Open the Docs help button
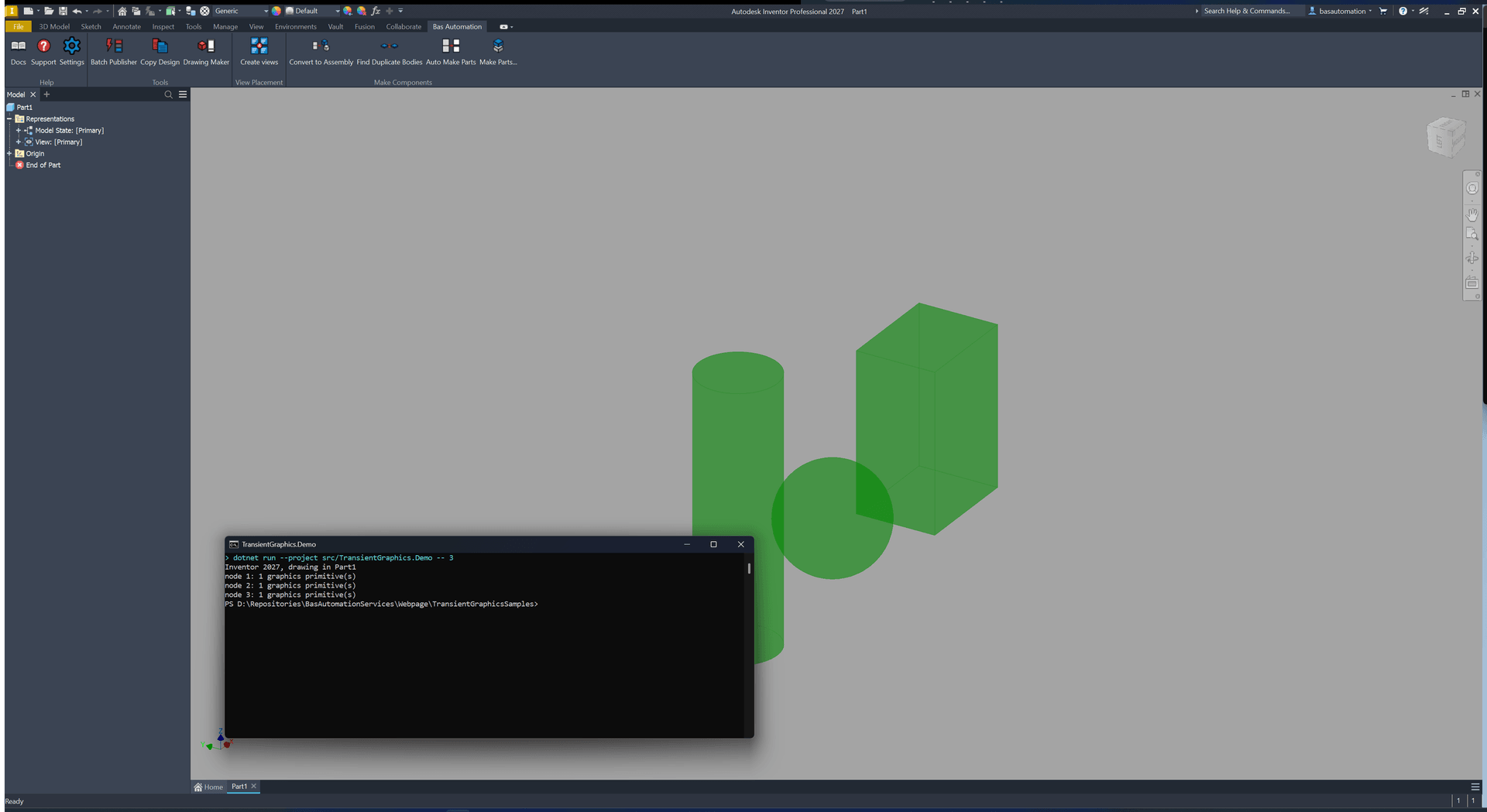Viewport: 1487px width, 812px height. [x=18, y=52]
